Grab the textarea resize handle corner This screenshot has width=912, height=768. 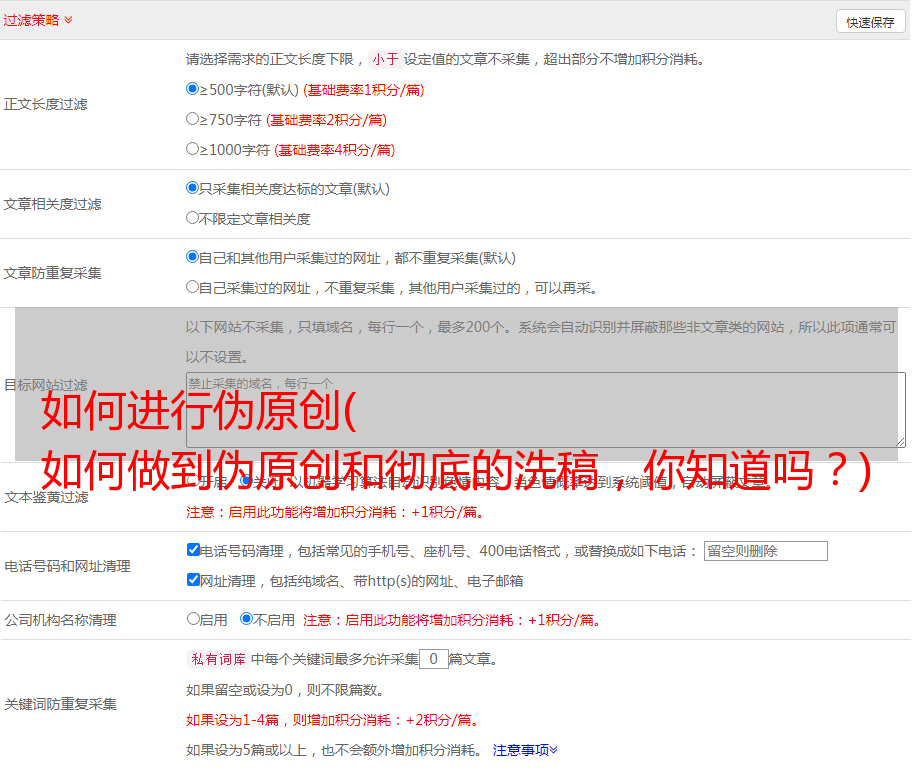tap(900, 442)
